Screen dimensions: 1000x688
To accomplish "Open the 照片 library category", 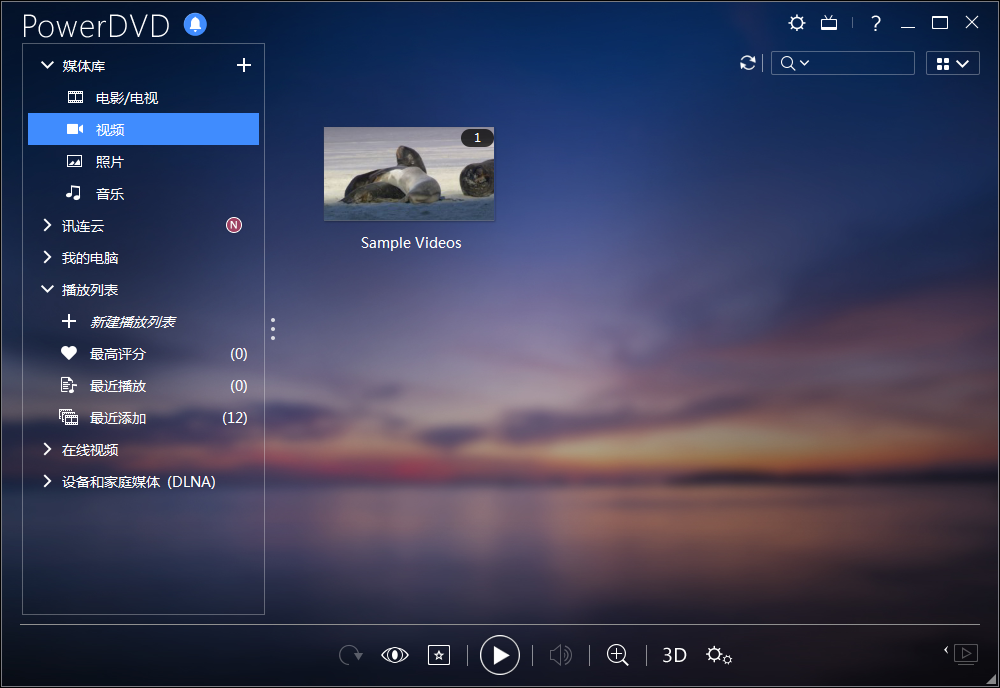I will point(109,162).
